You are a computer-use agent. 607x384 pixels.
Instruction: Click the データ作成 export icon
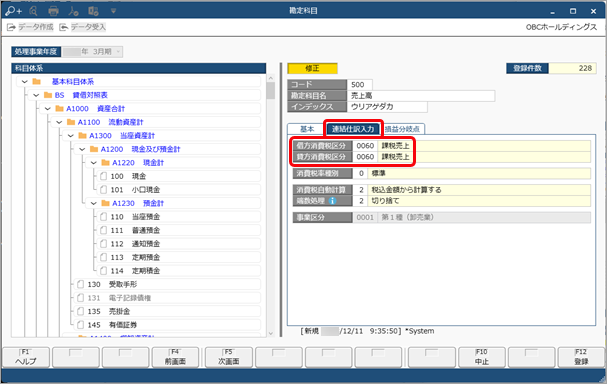click(11, 27)
